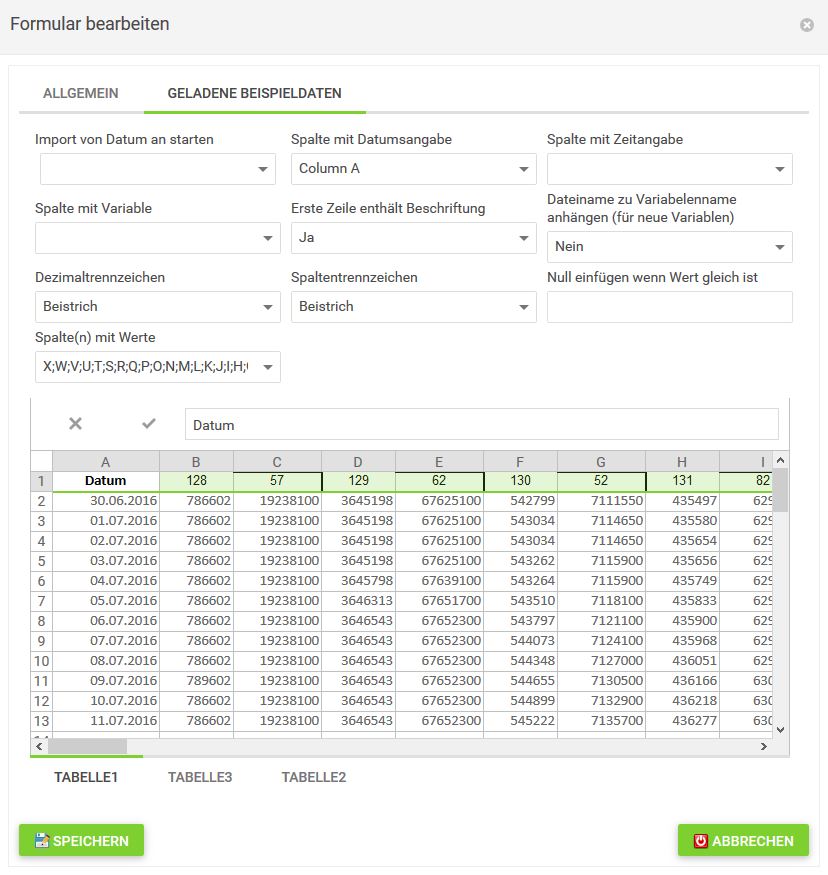828x875 pixels.
Task: Select the Geladene Beispieldaten tab
Action: tap(254, 93)
